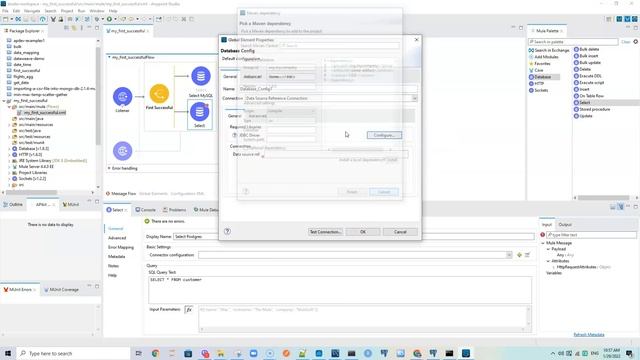640x360 pixels.
Task: Click Search in Exchange in Mule Palette
Action: click(x=549, y=50)
